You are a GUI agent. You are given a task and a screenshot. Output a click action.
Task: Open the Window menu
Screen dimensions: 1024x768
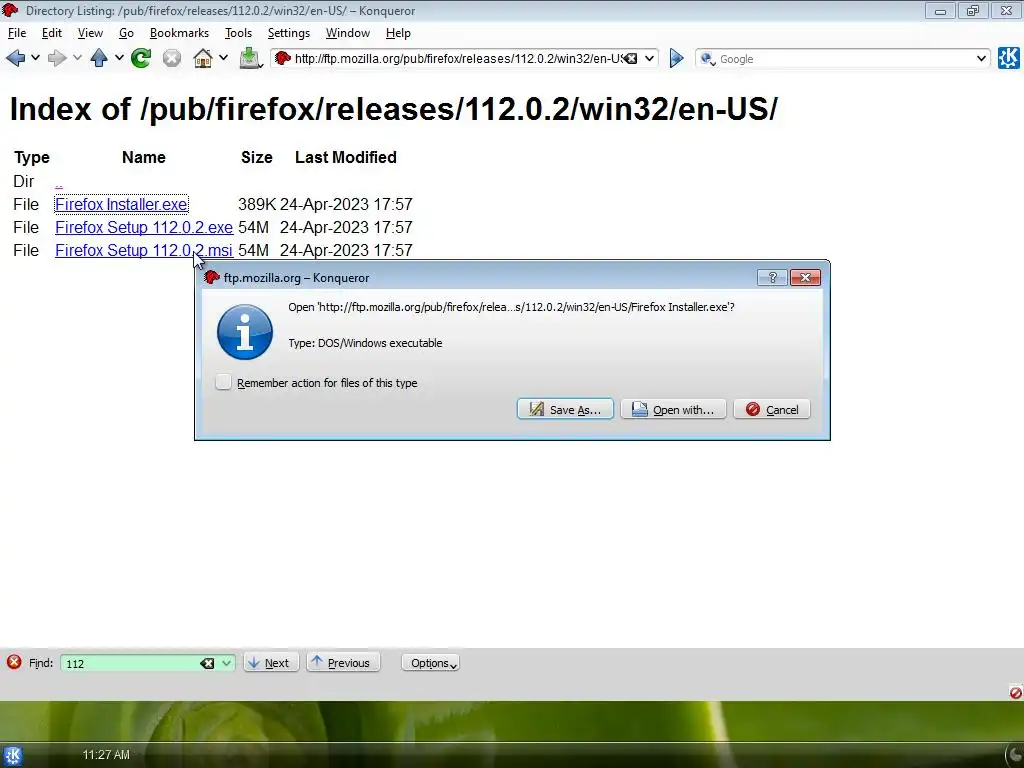click(x=347, y=33)
